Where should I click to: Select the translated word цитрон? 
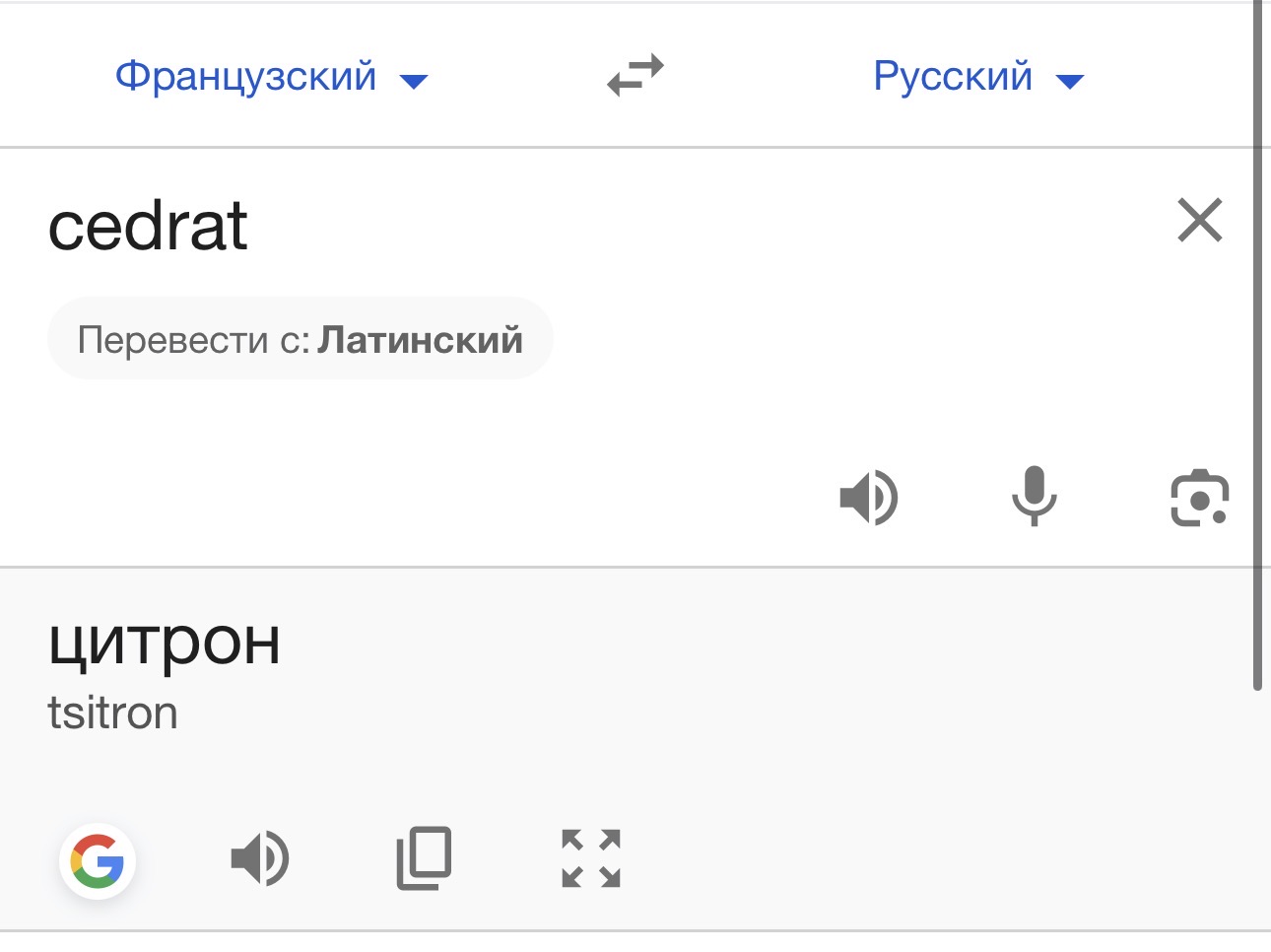pos(165,644)
